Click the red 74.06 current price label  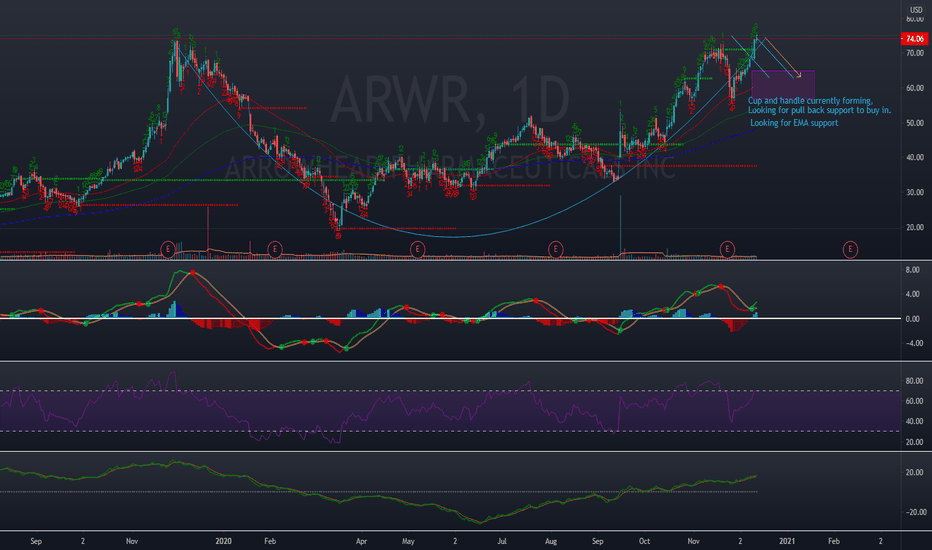pos(915,39)
